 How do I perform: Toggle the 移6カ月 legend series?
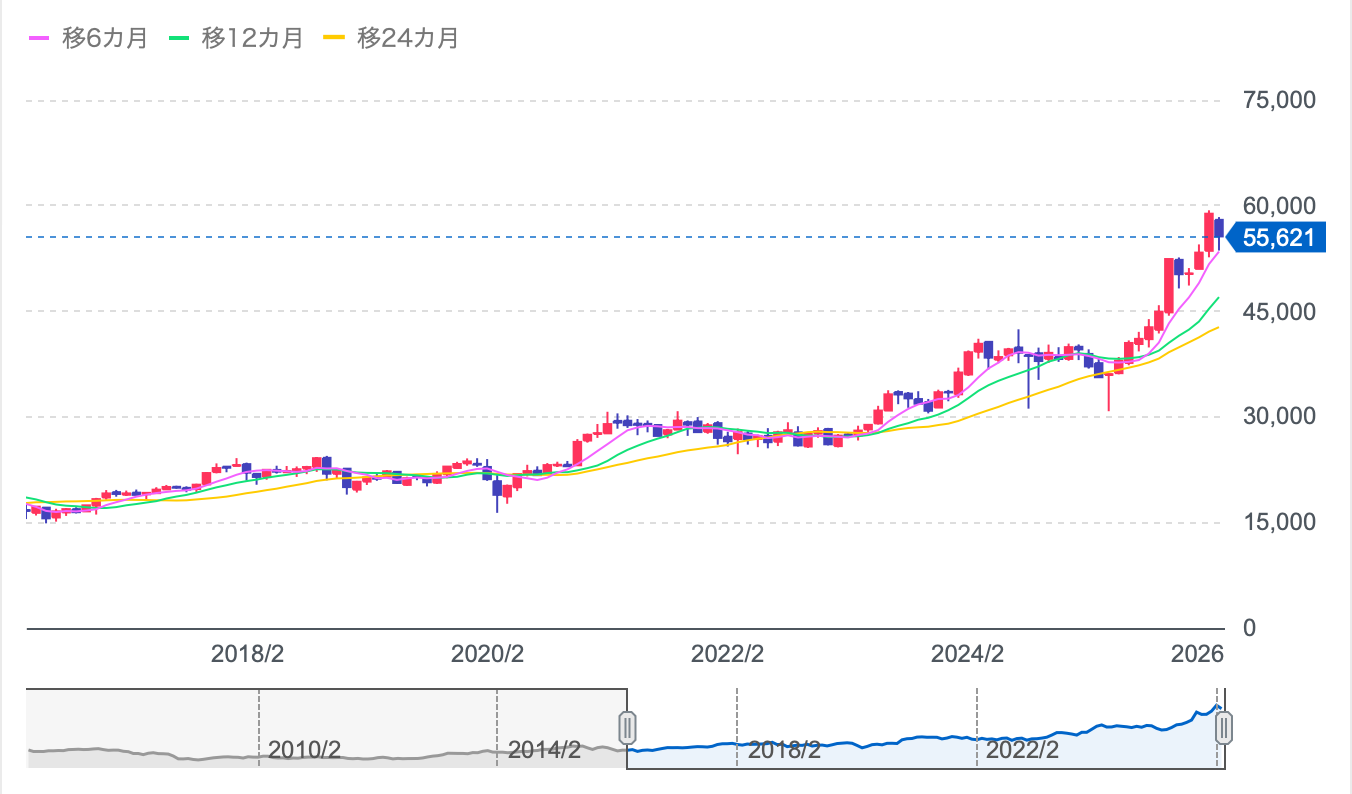pyautogui.click(x=104, y=38)
